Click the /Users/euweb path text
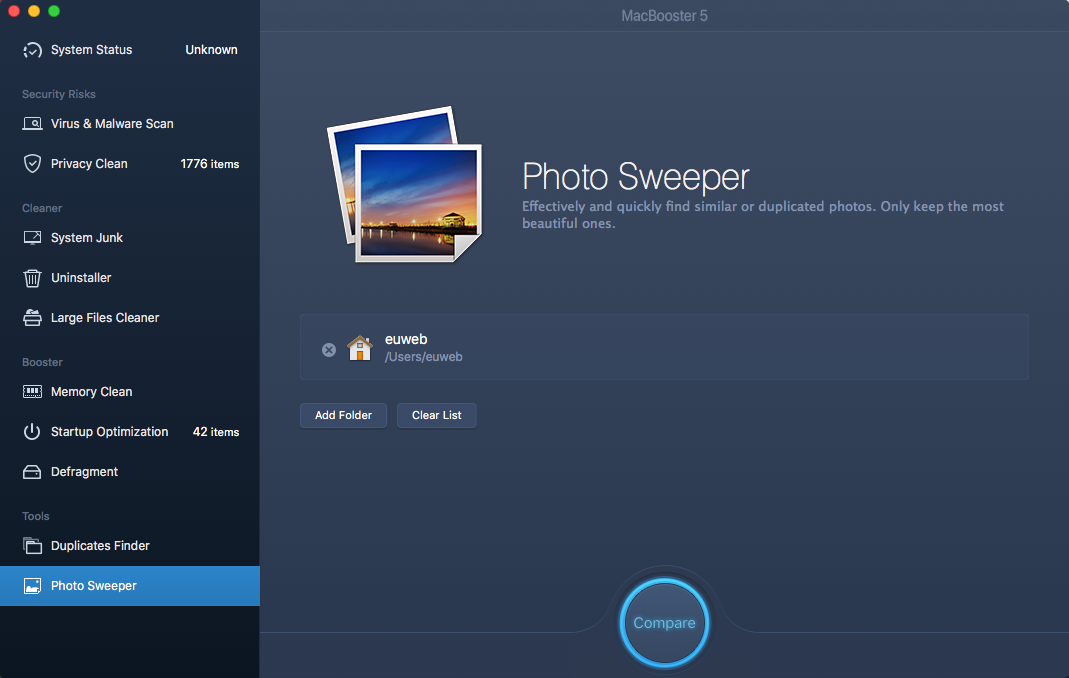Image resolution: width=1069 pixels, height=678 pixels. click(423, 357)
